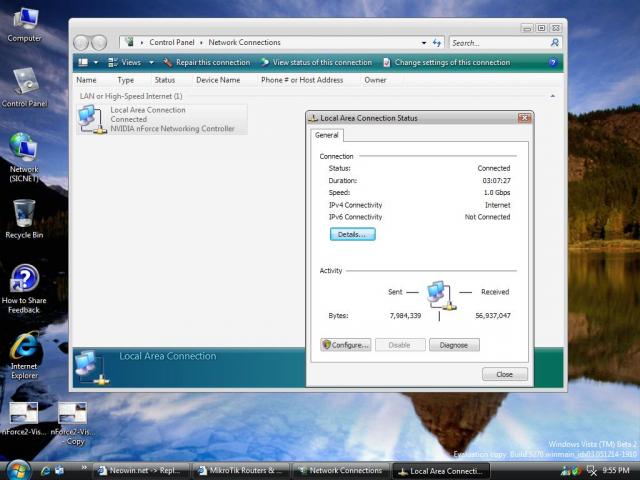The image size is (640, 480).
Task: Open the Views dropdown arrow
Action: 151,62
